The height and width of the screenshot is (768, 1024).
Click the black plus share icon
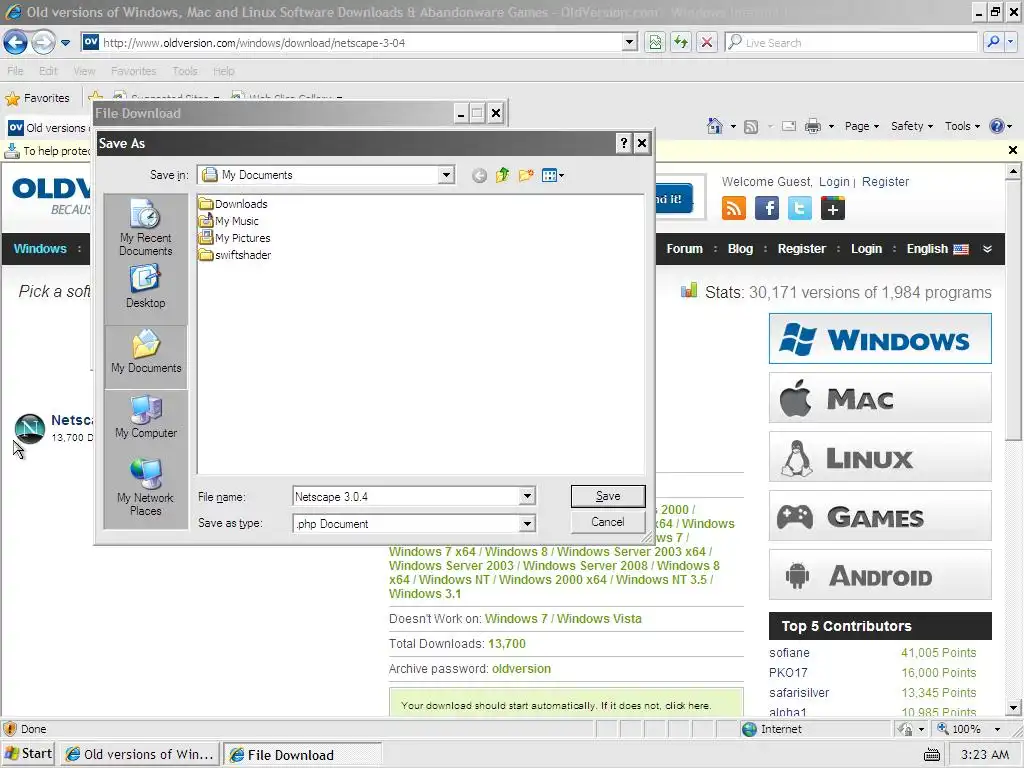[833, 209]
